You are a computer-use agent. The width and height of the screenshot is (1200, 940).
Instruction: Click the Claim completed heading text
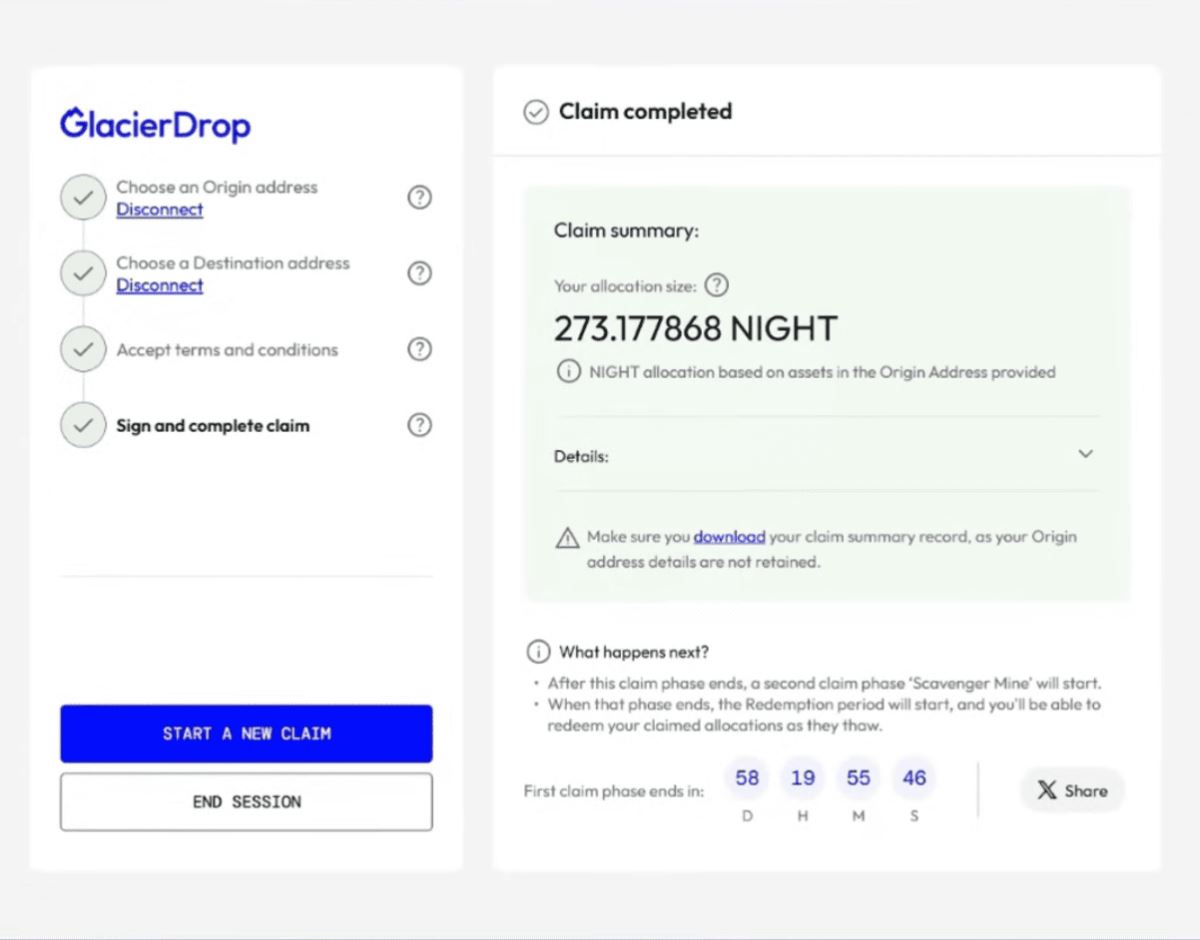coord(645,111)
